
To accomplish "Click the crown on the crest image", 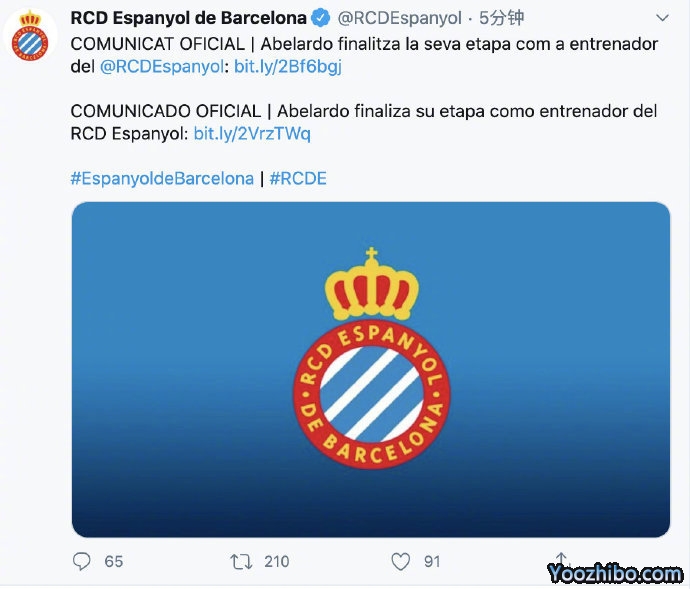I will click(372, 284).
